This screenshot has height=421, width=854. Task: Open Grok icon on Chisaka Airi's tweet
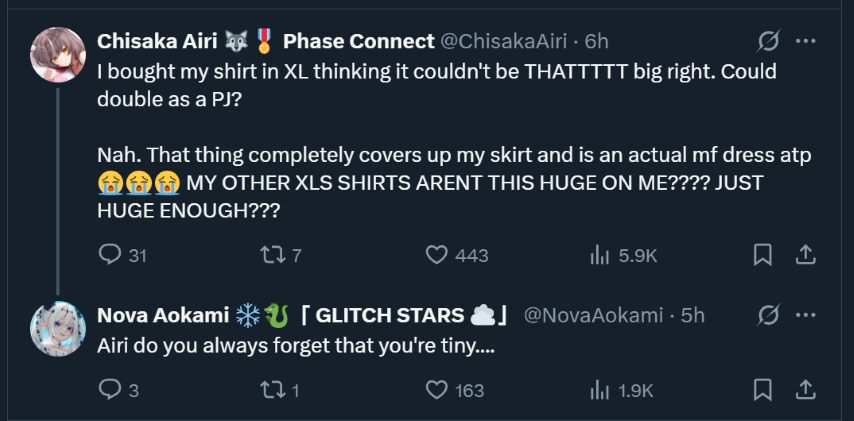[x=768, y=41]
